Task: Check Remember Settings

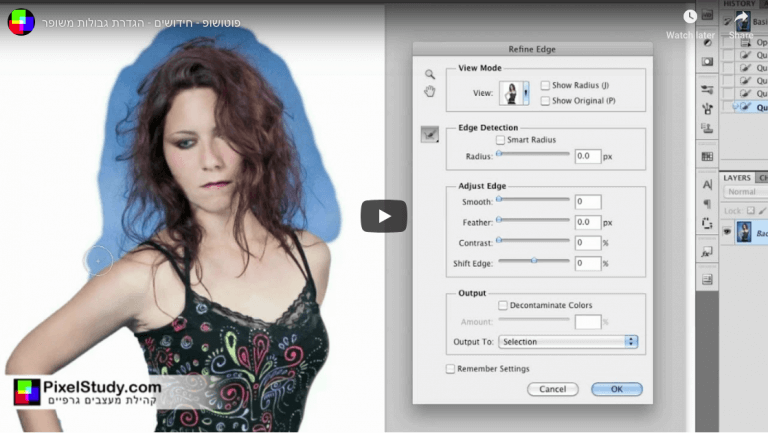Action: [450, 369]
